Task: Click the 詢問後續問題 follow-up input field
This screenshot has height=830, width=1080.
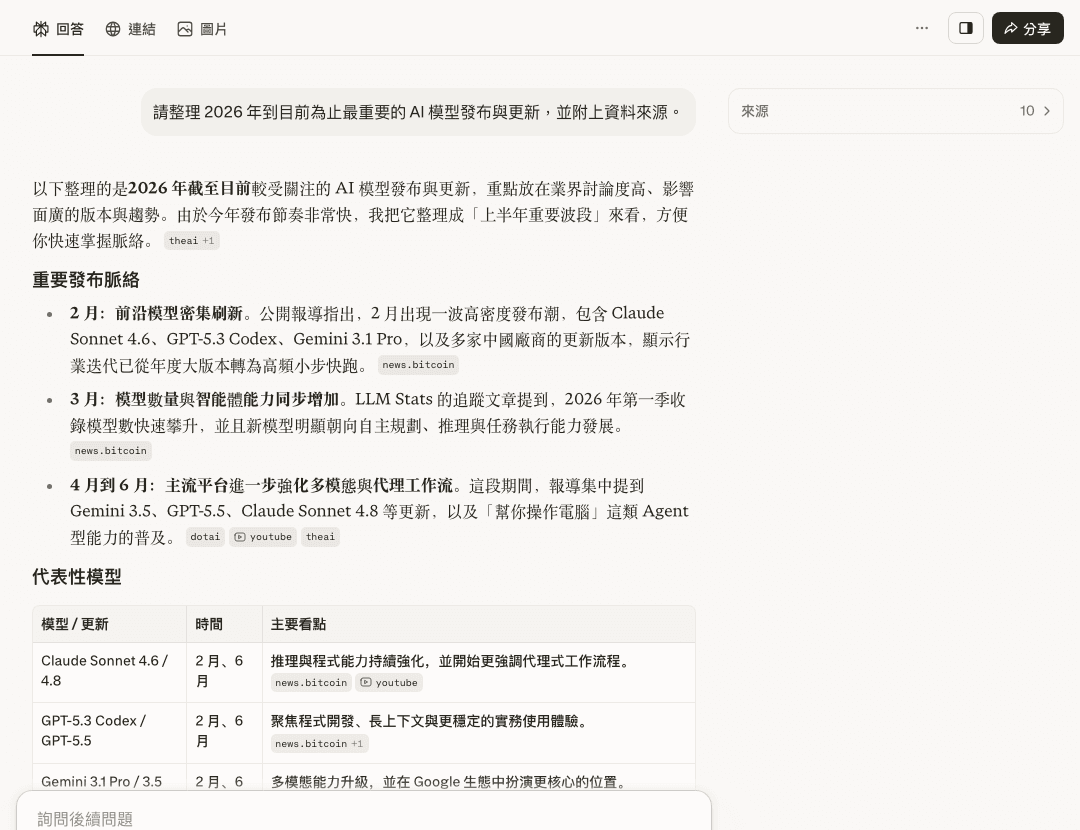Action: (364, 818)
